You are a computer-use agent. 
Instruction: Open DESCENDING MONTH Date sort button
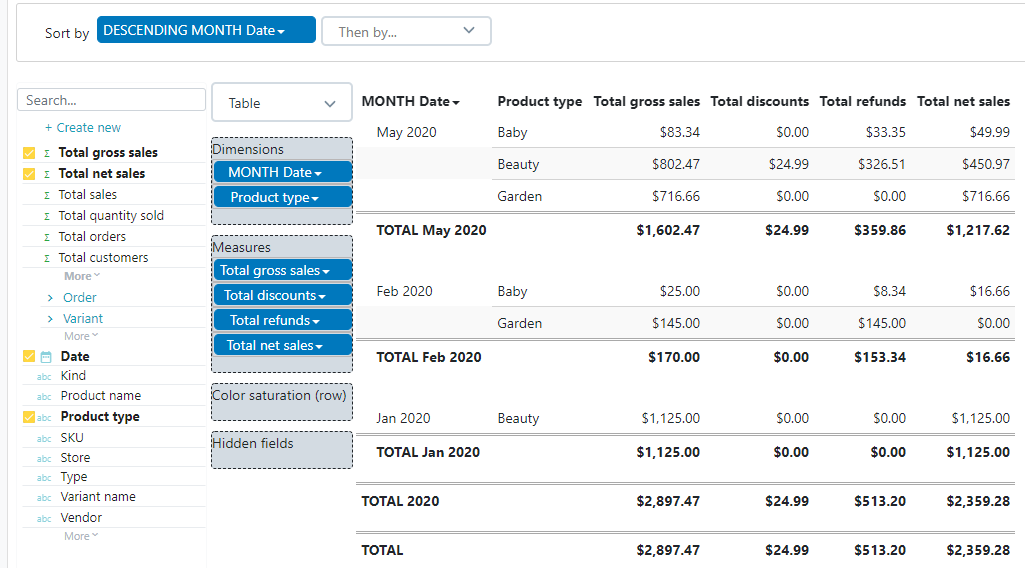click(206, 31)
